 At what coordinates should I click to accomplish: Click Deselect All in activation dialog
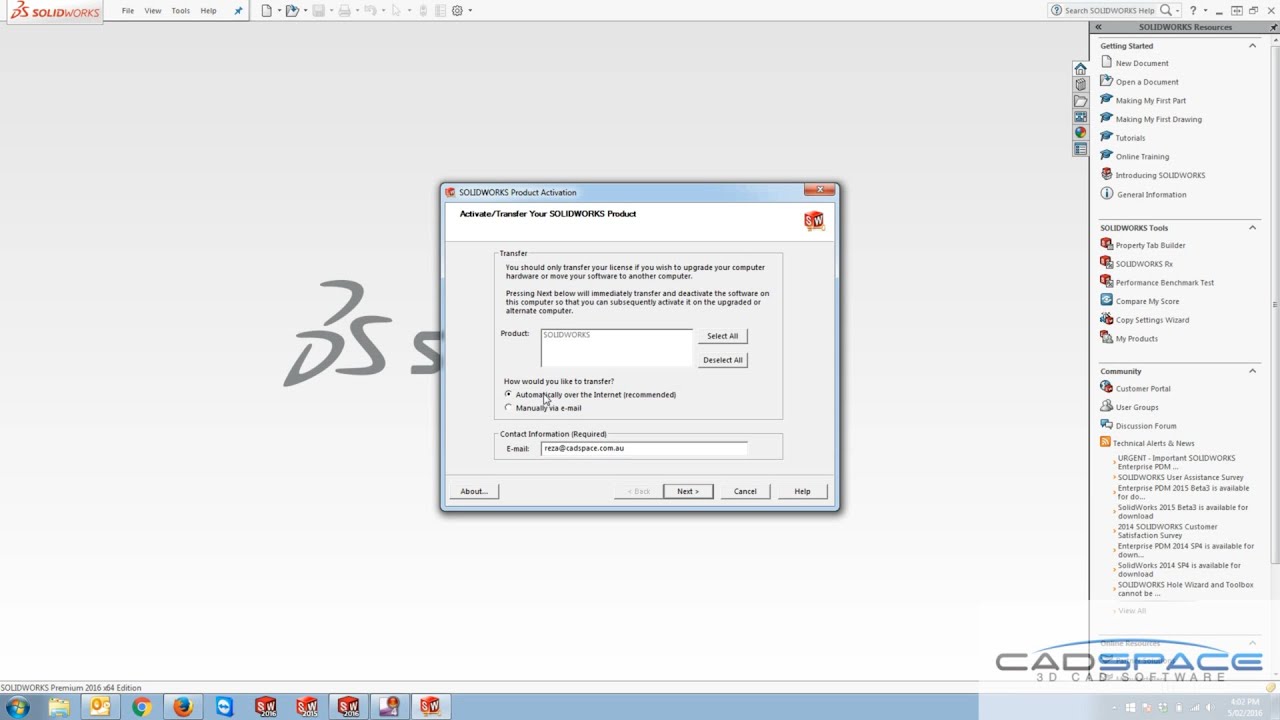click(722, 360)
